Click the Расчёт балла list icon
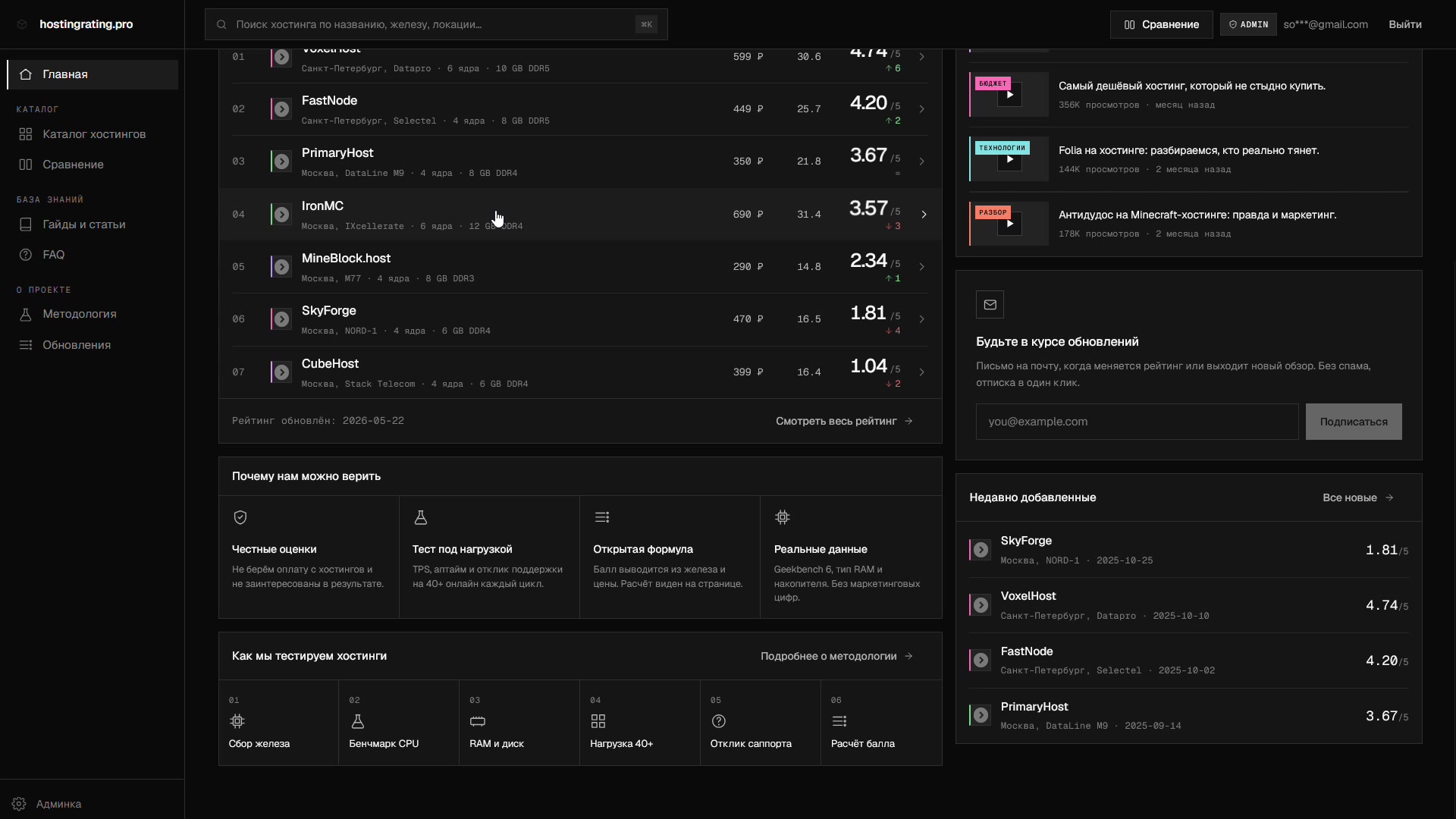Viewport: 1456px width, 819px height. point(839,721)
